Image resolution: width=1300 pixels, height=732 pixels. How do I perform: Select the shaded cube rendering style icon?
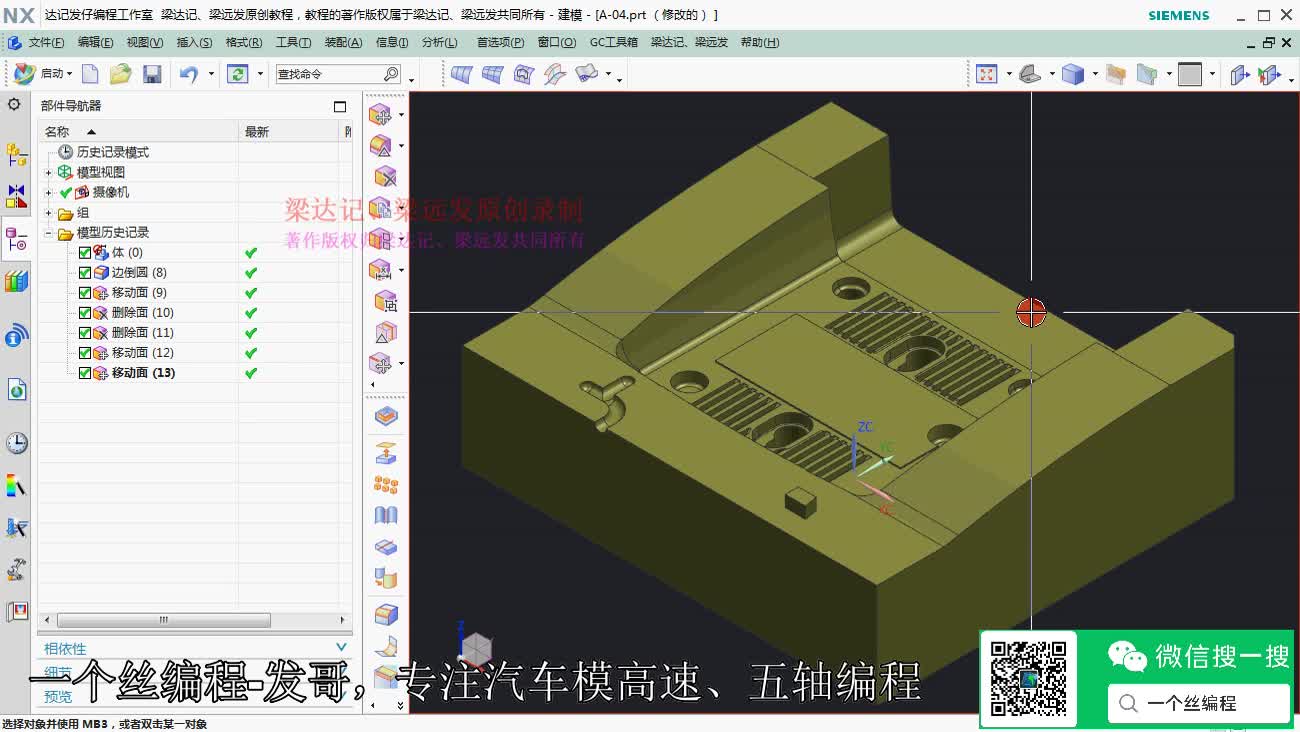point(1073,74)
